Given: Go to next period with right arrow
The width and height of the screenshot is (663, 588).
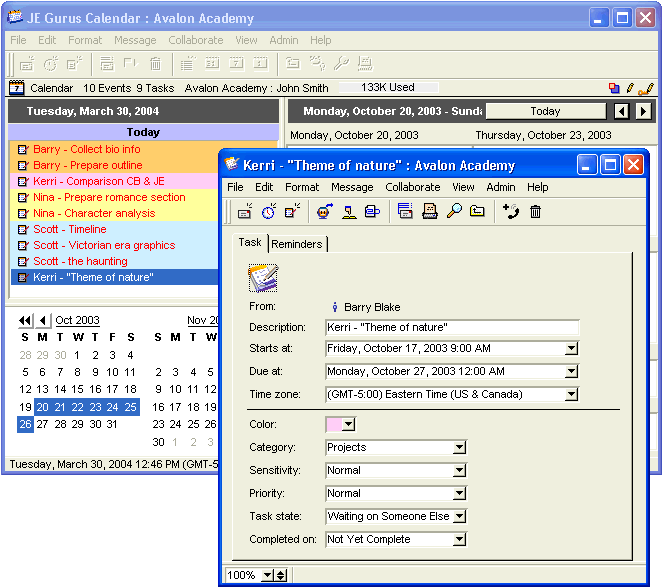Looking at the screenshot, I should click(x=643, y=111).
